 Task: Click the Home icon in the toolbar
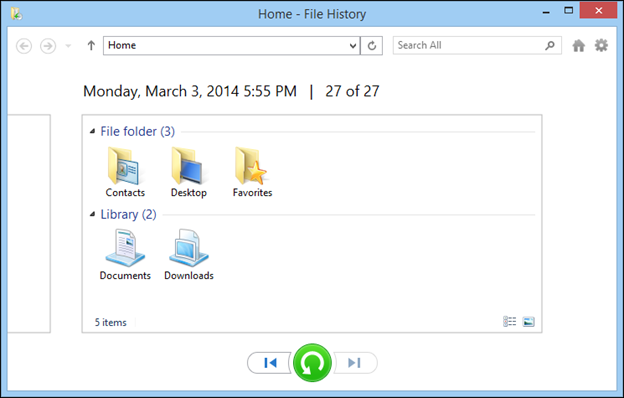tap(579, 46)
